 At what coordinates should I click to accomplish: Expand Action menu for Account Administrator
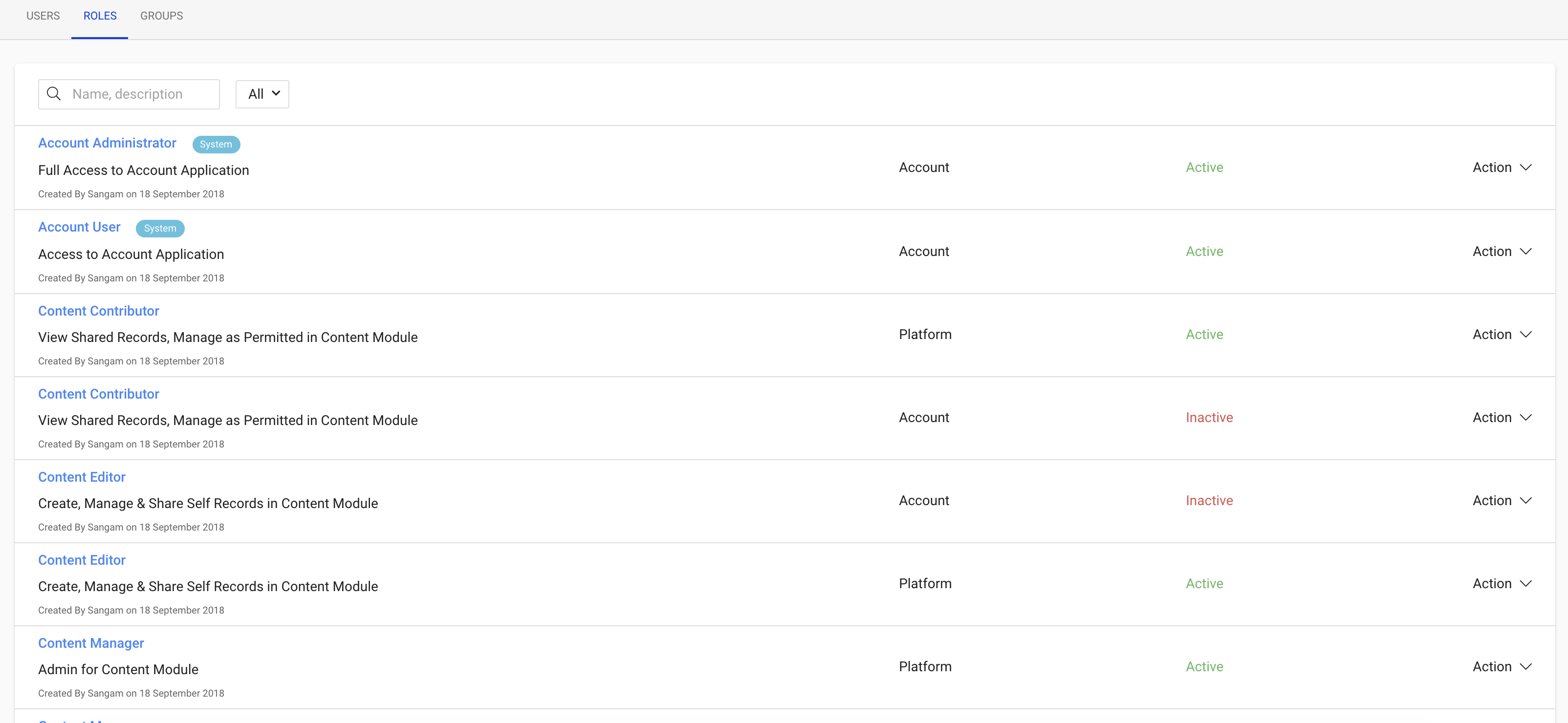coord(1501,168)
